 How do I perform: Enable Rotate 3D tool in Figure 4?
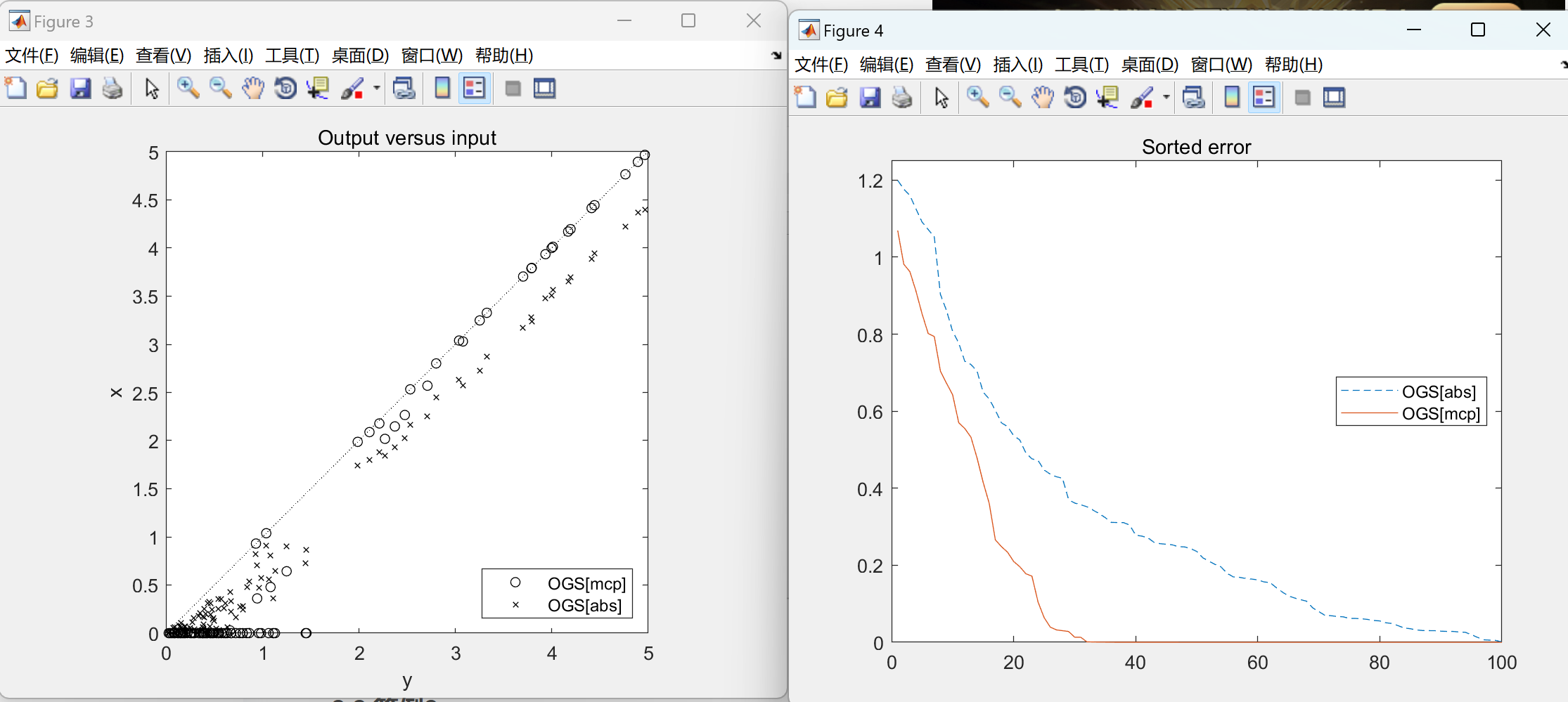coord(1075,98)
